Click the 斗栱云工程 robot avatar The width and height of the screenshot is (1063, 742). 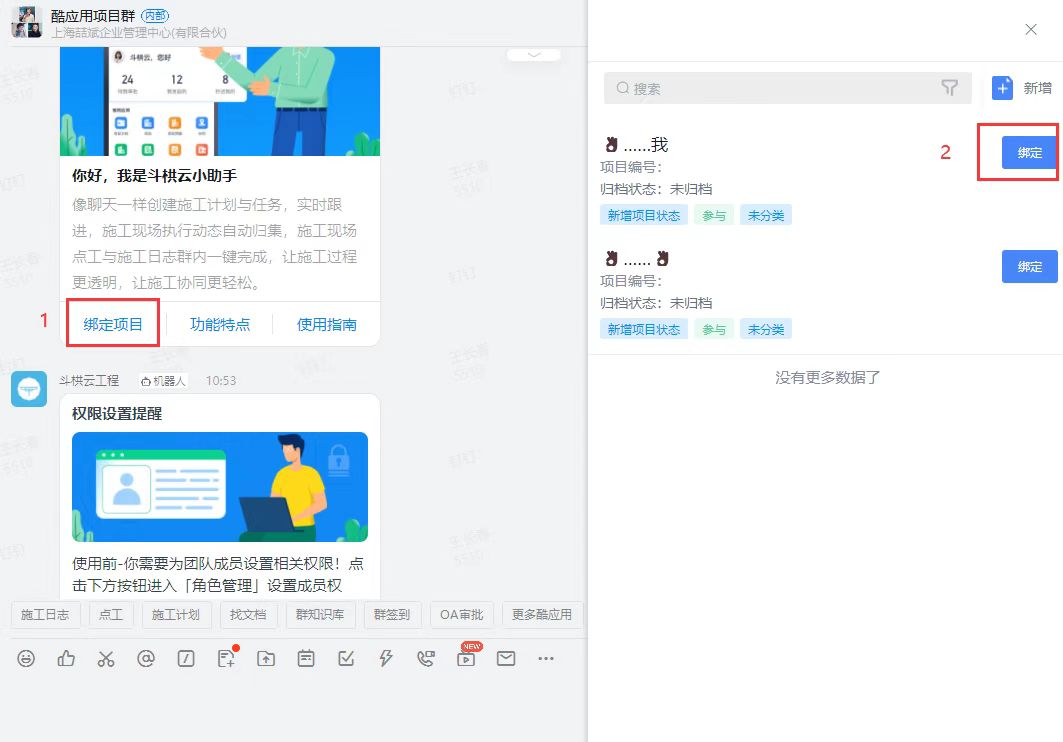coord(29,389)
